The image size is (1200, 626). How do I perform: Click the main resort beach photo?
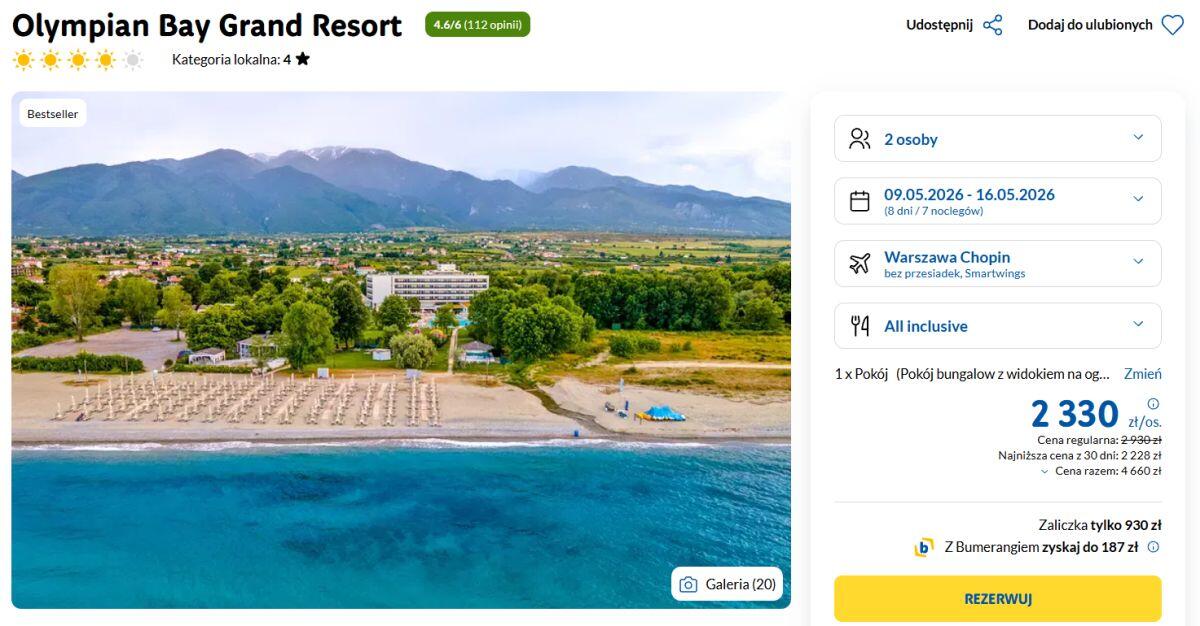pos(400,350)
